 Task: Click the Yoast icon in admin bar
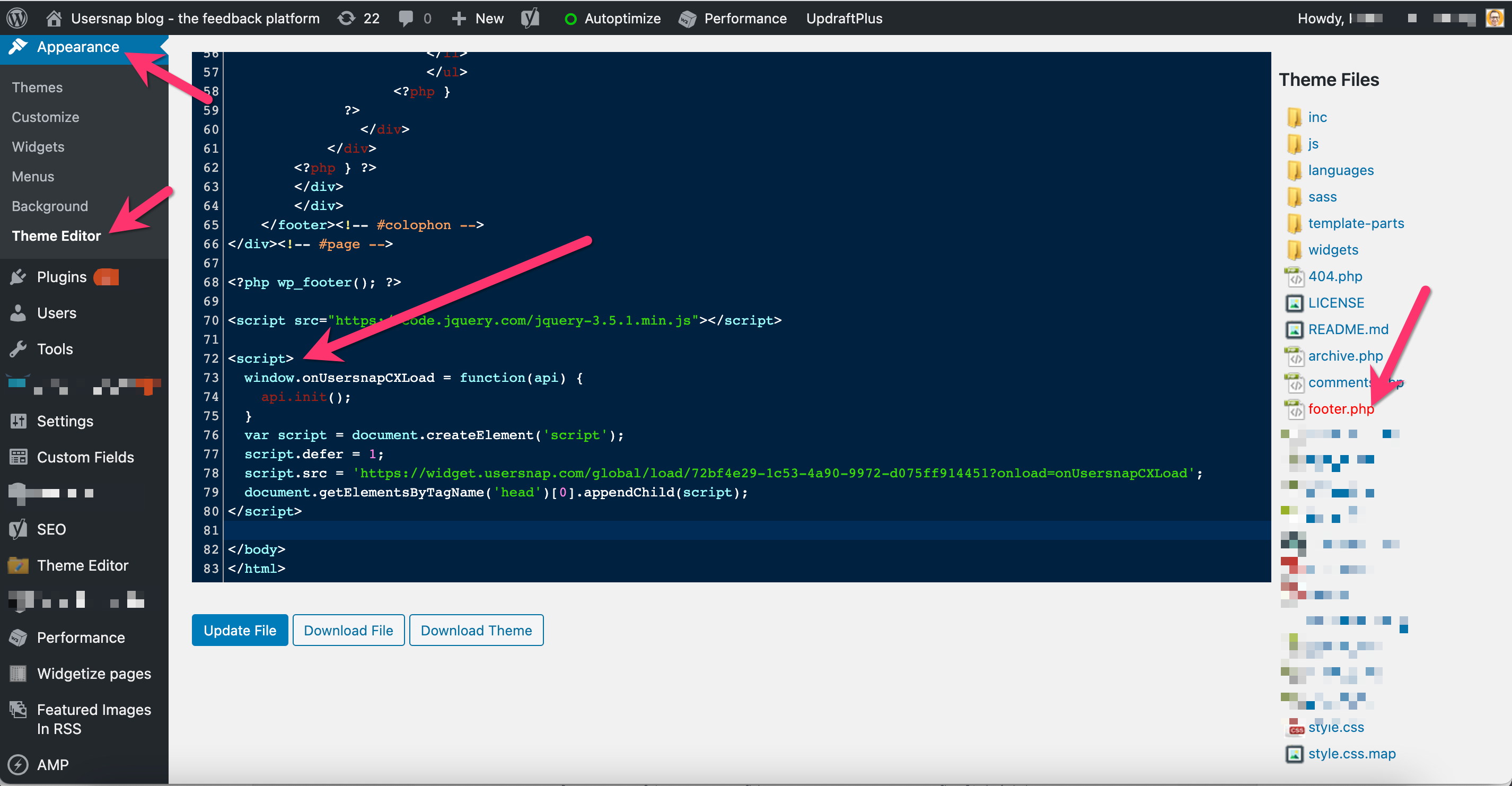pos(530,18)
